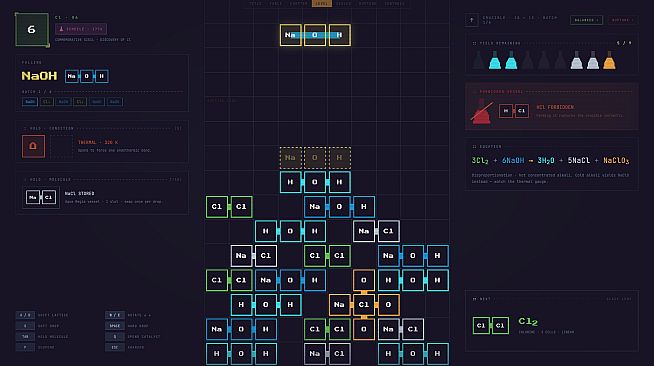Click the yellow NaOH falling label
654x366 pixels.
(39, 76)
